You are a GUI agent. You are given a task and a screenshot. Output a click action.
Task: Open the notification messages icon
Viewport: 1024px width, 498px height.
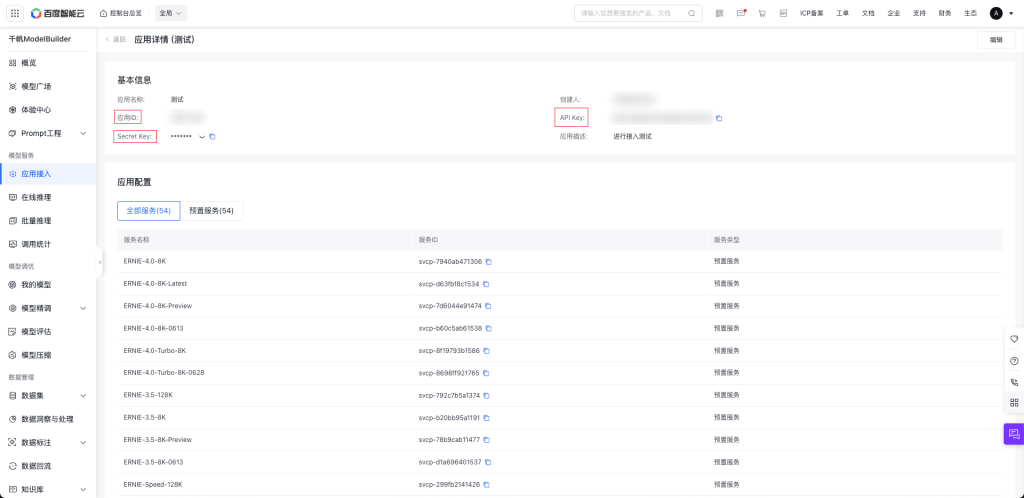[741, 13]
